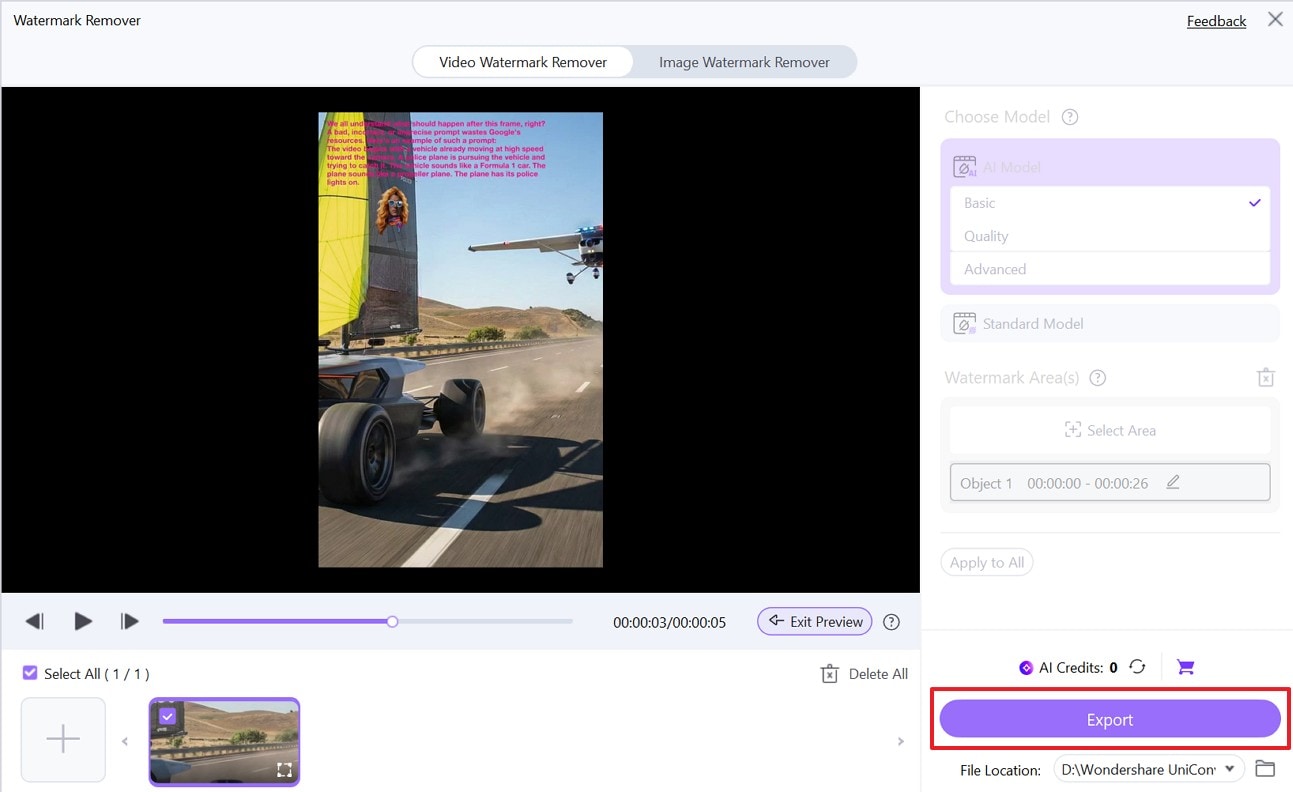
Task: Add a new video with the plus tile
Action: click(x=63, y=740)
